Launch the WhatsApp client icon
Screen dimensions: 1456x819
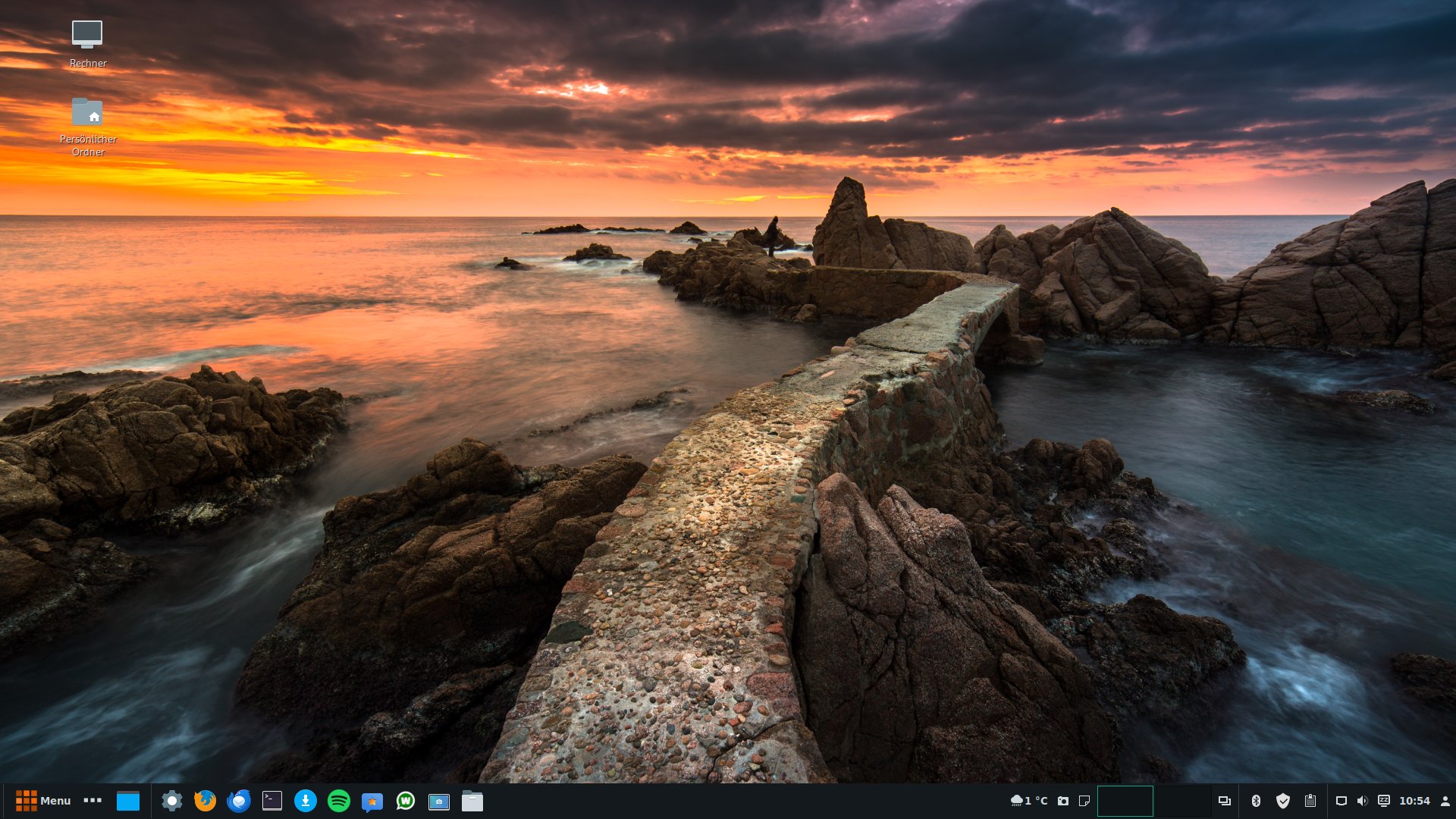405,801
